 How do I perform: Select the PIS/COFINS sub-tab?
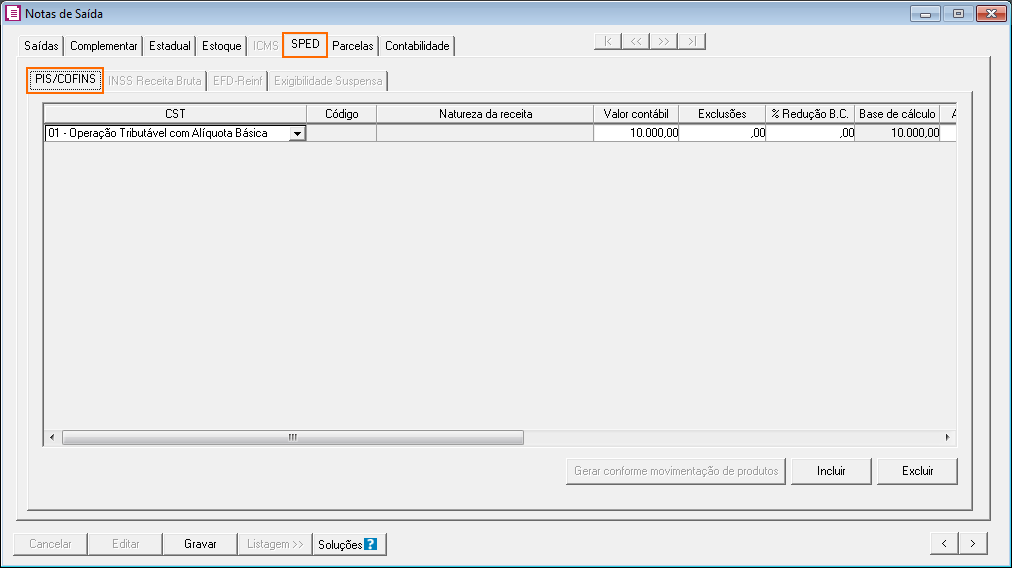pyautogui.click(x=65, y=79)
